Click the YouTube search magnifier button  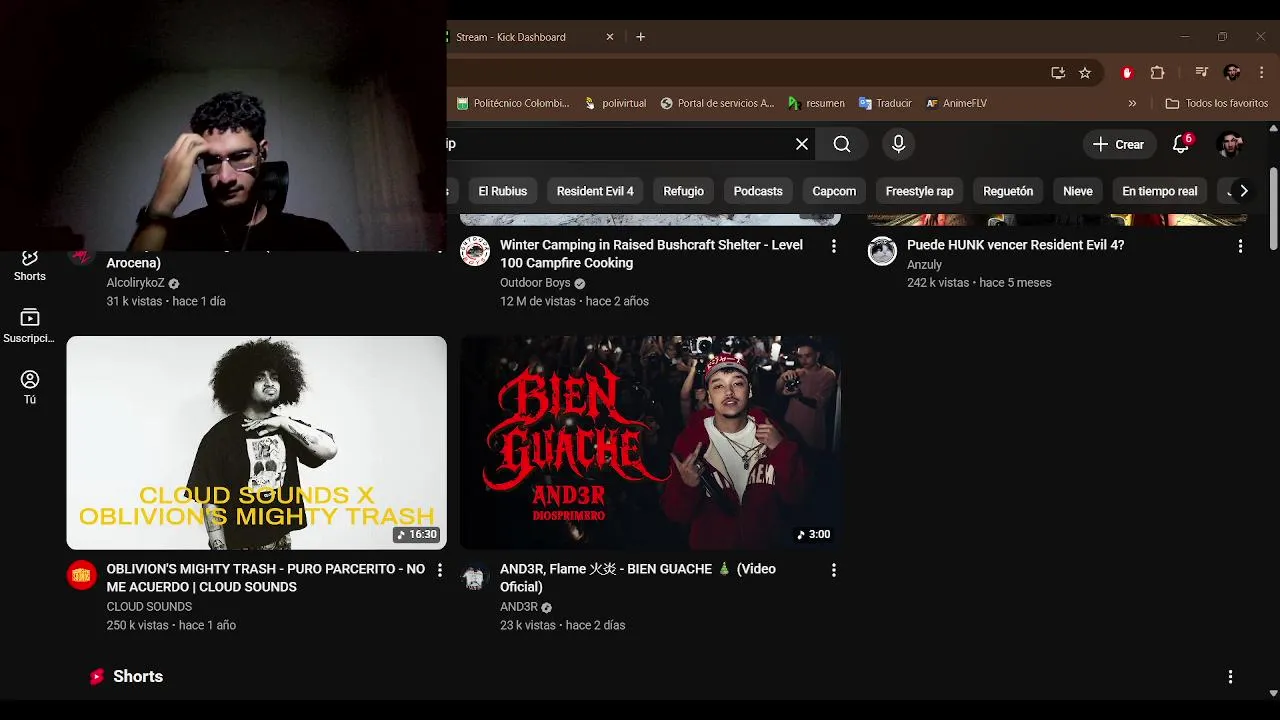point(842,144)
